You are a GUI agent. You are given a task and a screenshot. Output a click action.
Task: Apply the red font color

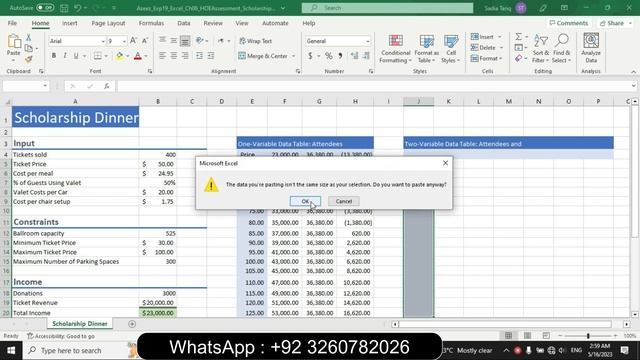point(138,56)
